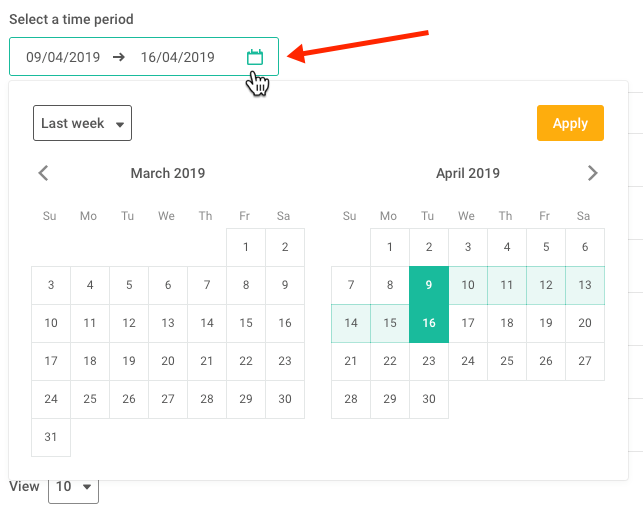Select March 31 date cell

[51, 437]
